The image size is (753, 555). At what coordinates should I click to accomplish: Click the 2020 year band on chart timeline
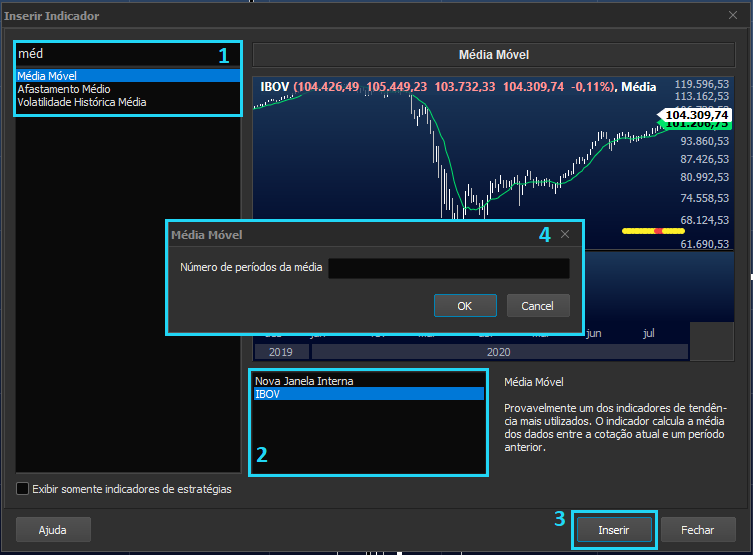499,352
